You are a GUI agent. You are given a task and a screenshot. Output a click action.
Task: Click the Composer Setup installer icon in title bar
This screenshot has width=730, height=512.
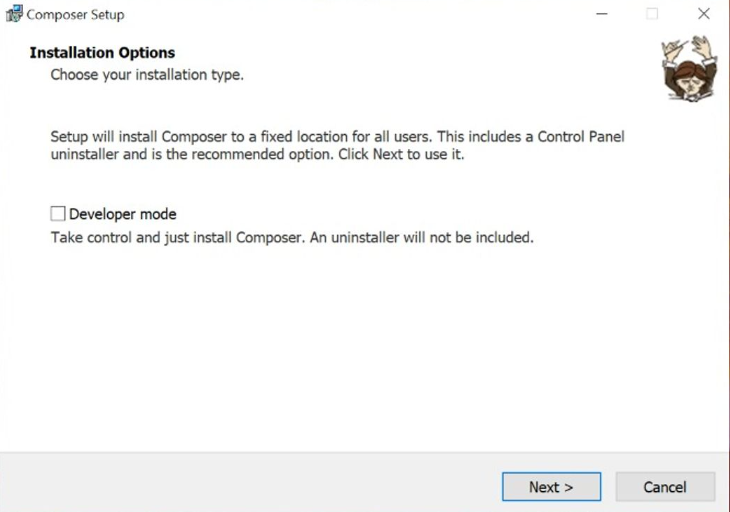(14, 14)
